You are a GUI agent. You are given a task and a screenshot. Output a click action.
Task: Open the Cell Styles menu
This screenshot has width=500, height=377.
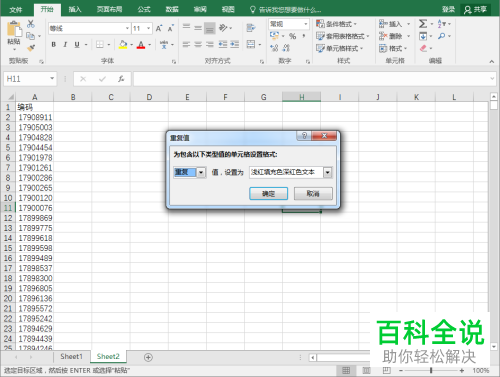339,48
